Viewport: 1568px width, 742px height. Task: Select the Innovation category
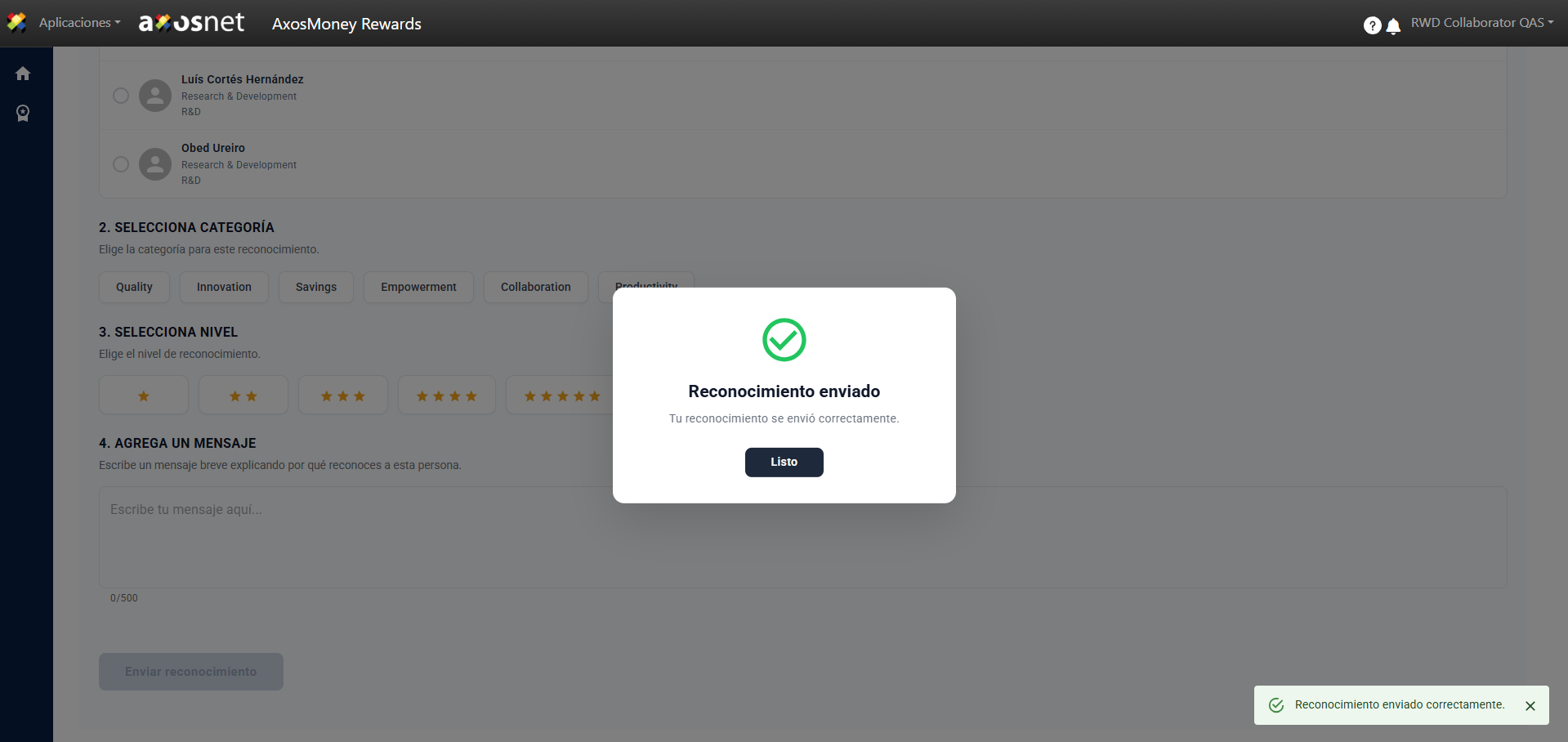click(224, 287)
